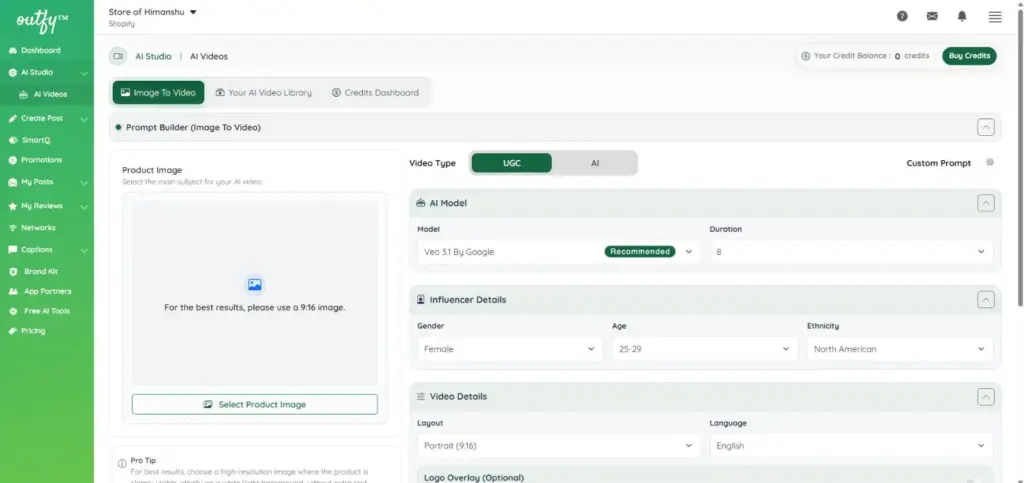Collapse the AI Model section

pos(985,203)
